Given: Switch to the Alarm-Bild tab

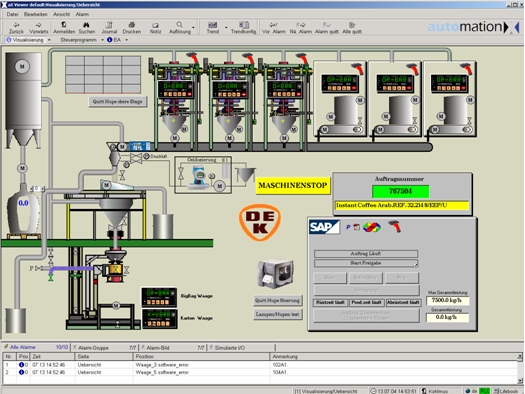Looking at the screenshot, I should tap(173, 347).
